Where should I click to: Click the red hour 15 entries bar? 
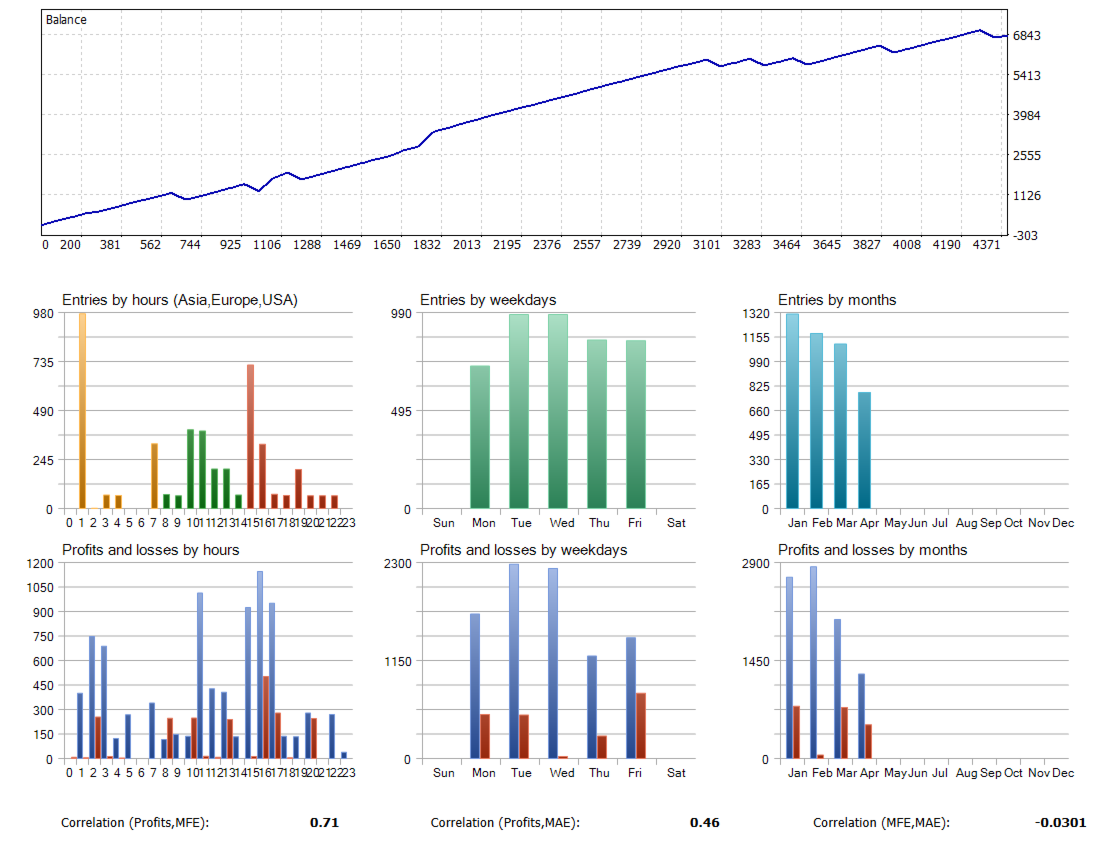[251, 436]
